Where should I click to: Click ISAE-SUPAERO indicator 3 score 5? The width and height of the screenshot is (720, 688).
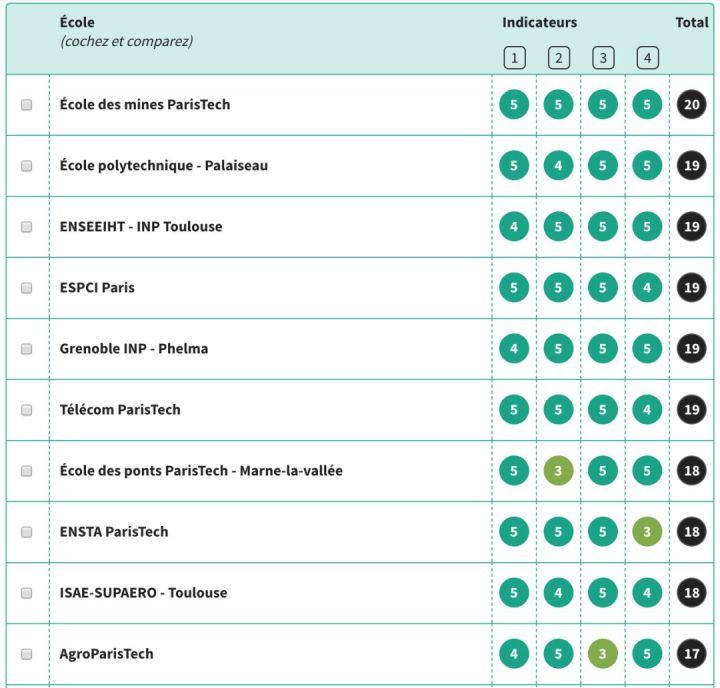[602, 593]
